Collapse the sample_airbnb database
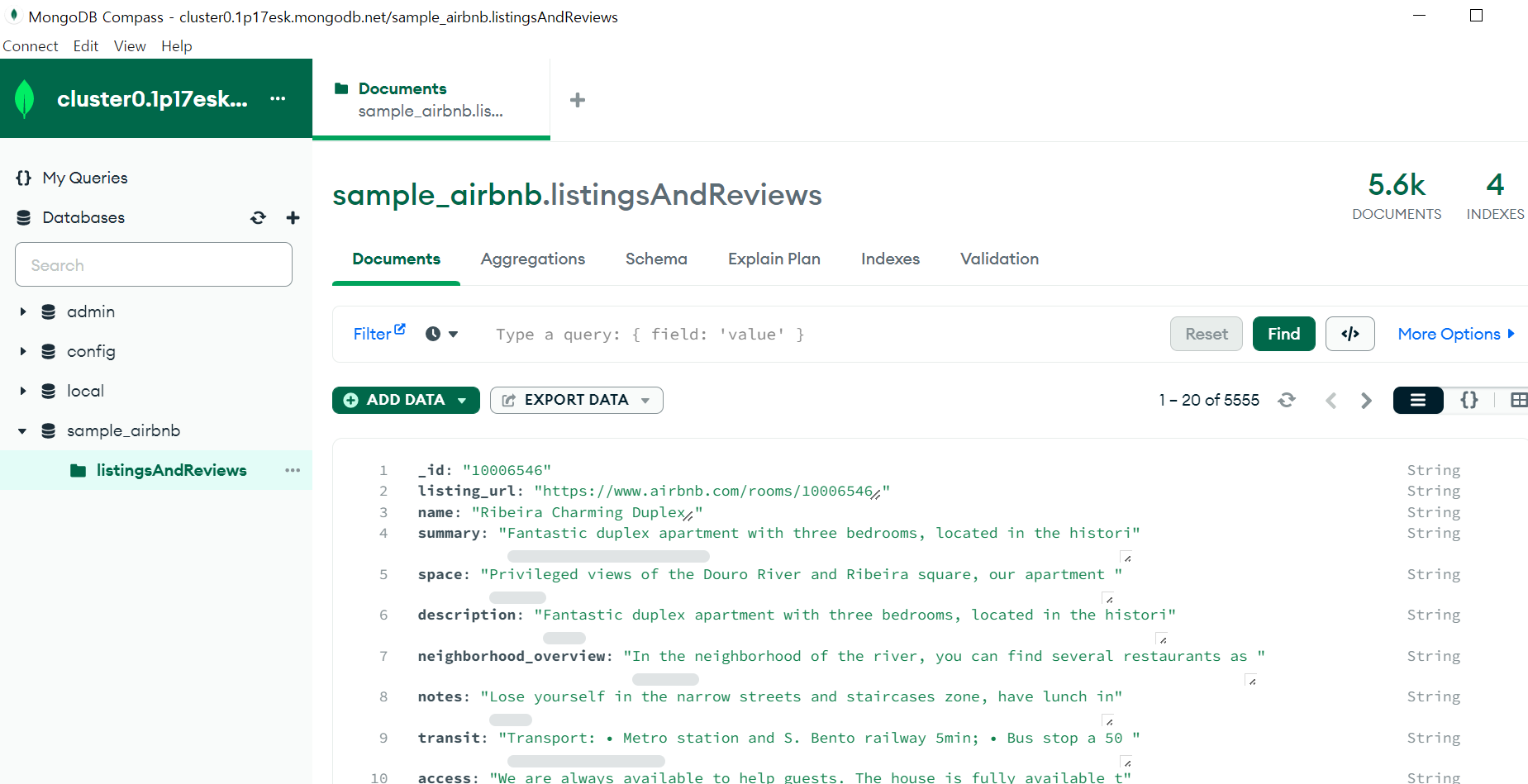This screenshot has width=1528, height=784. (x=23, y=430)
